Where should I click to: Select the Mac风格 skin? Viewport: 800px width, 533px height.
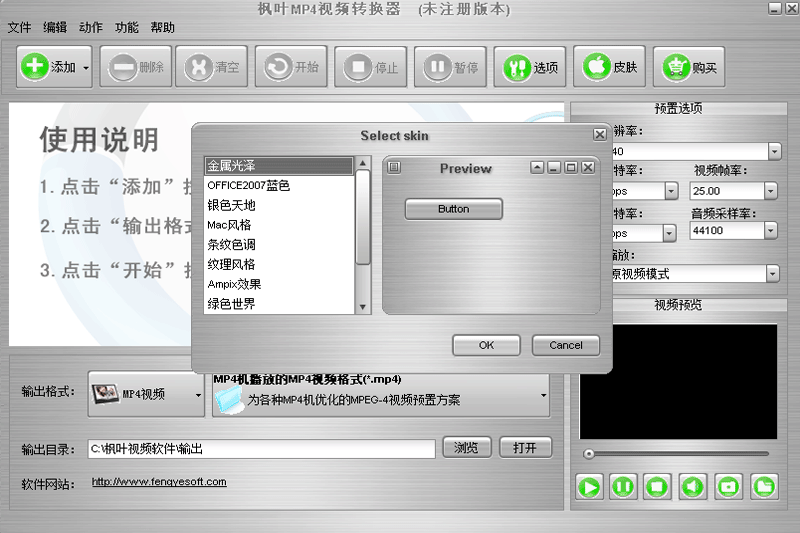(x=279, y=225)
